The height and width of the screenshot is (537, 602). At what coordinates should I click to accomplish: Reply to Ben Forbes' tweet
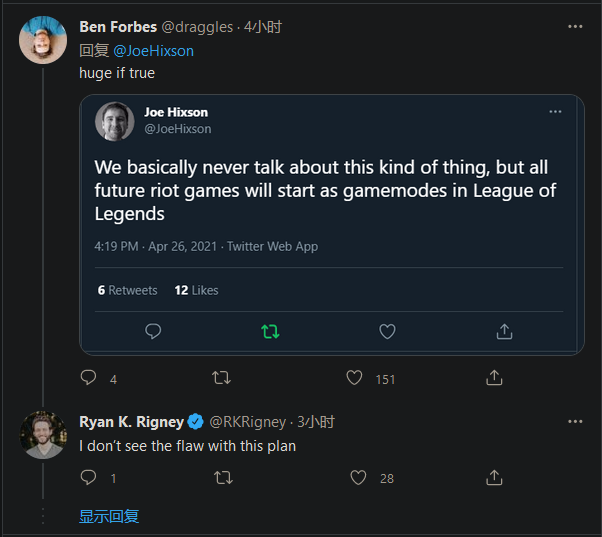click(88, 378)
